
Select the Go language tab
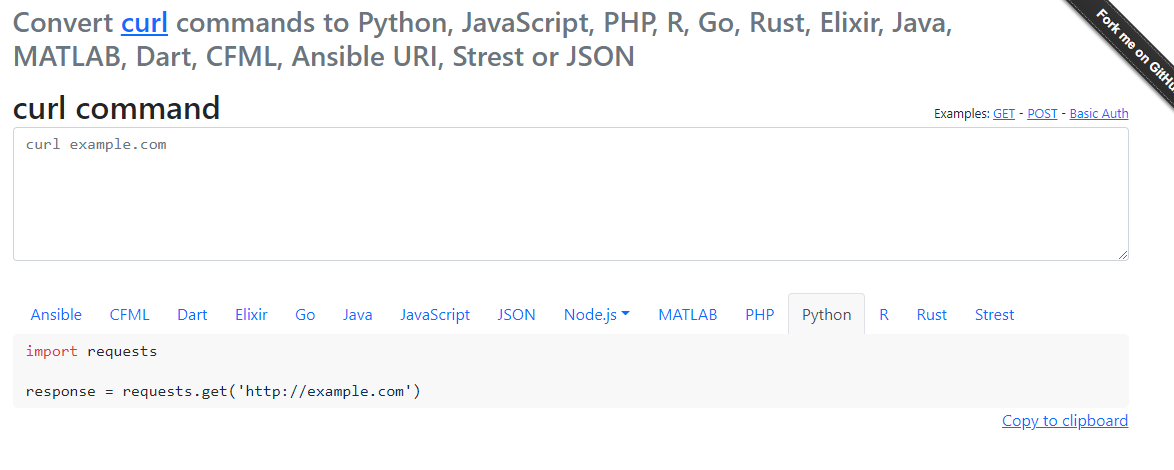pos(305,314)
